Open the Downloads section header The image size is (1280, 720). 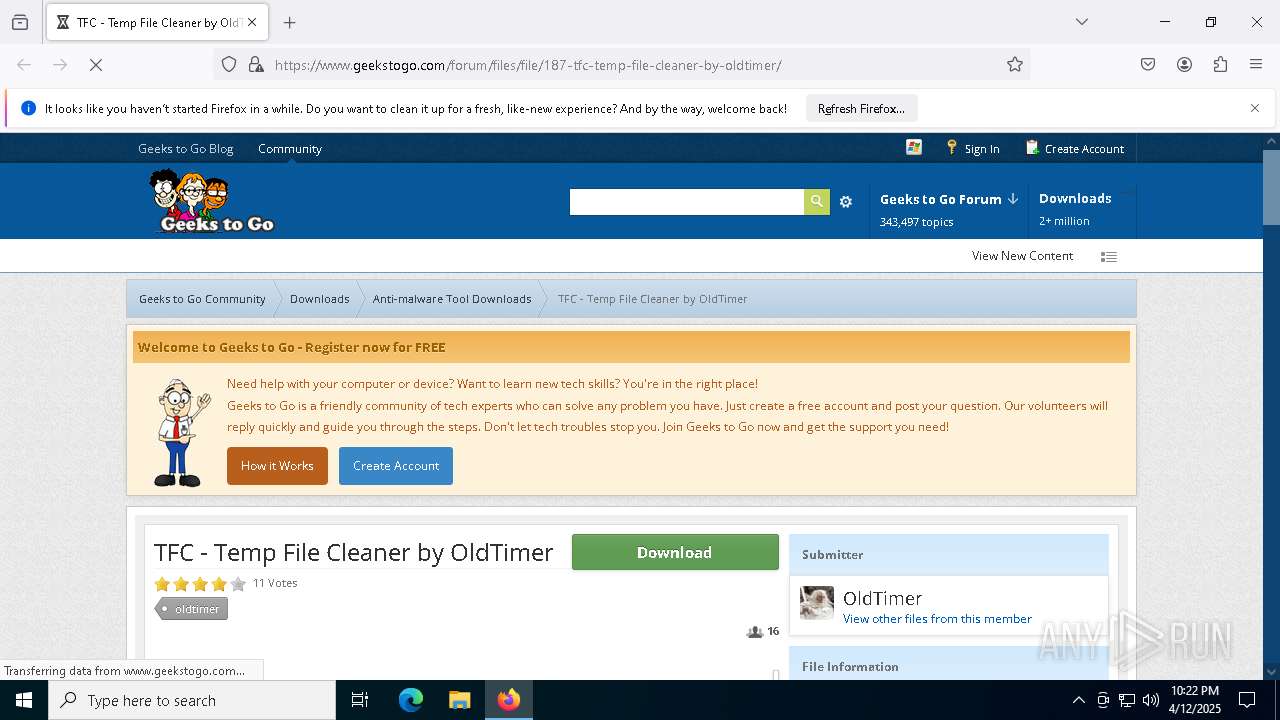pos(1075,198)
